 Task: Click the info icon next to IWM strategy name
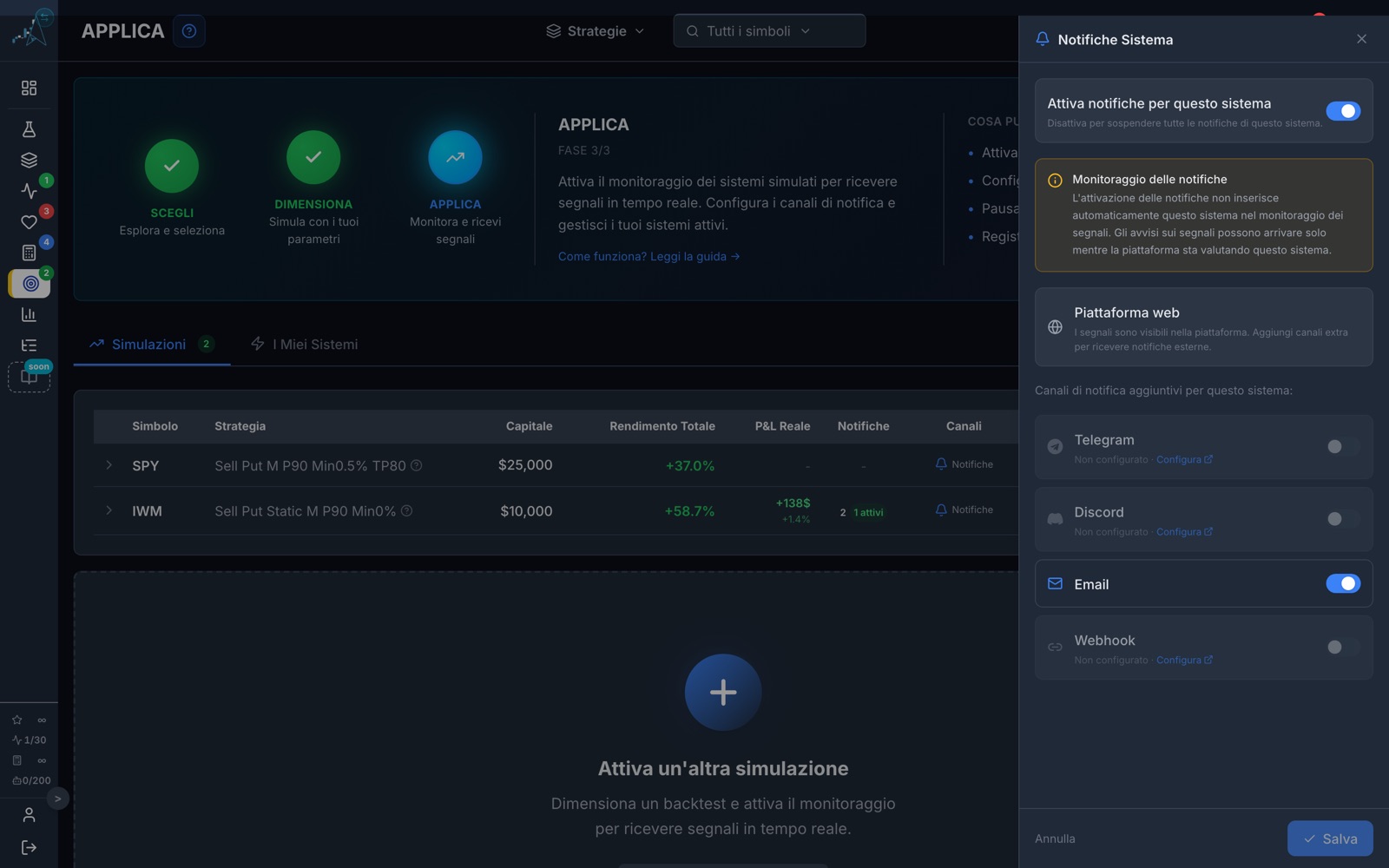(406, 510)
